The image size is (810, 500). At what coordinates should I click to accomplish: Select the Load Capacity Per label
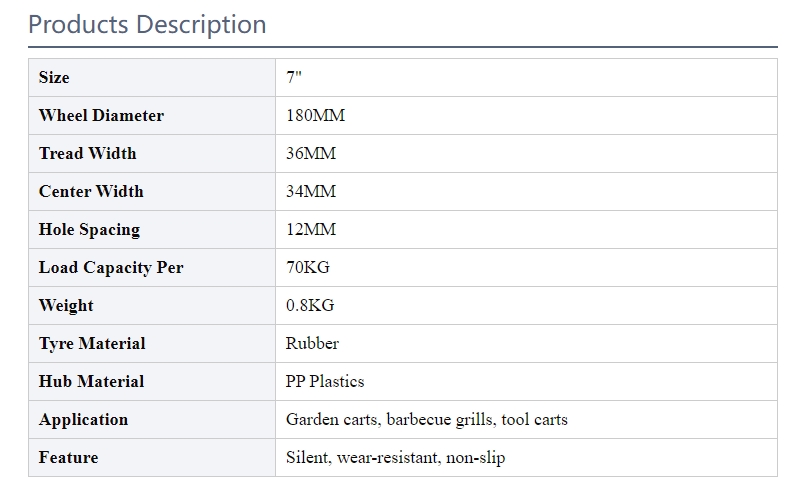(111, 268)
